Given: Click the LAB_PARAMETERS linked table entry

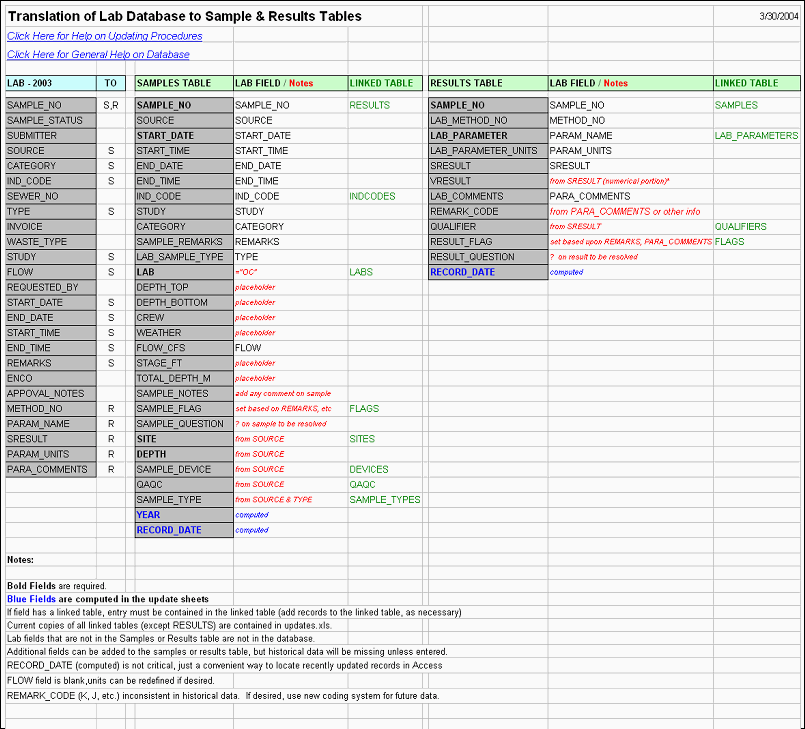Looking at the screenshot, I should tap(756, 136).
